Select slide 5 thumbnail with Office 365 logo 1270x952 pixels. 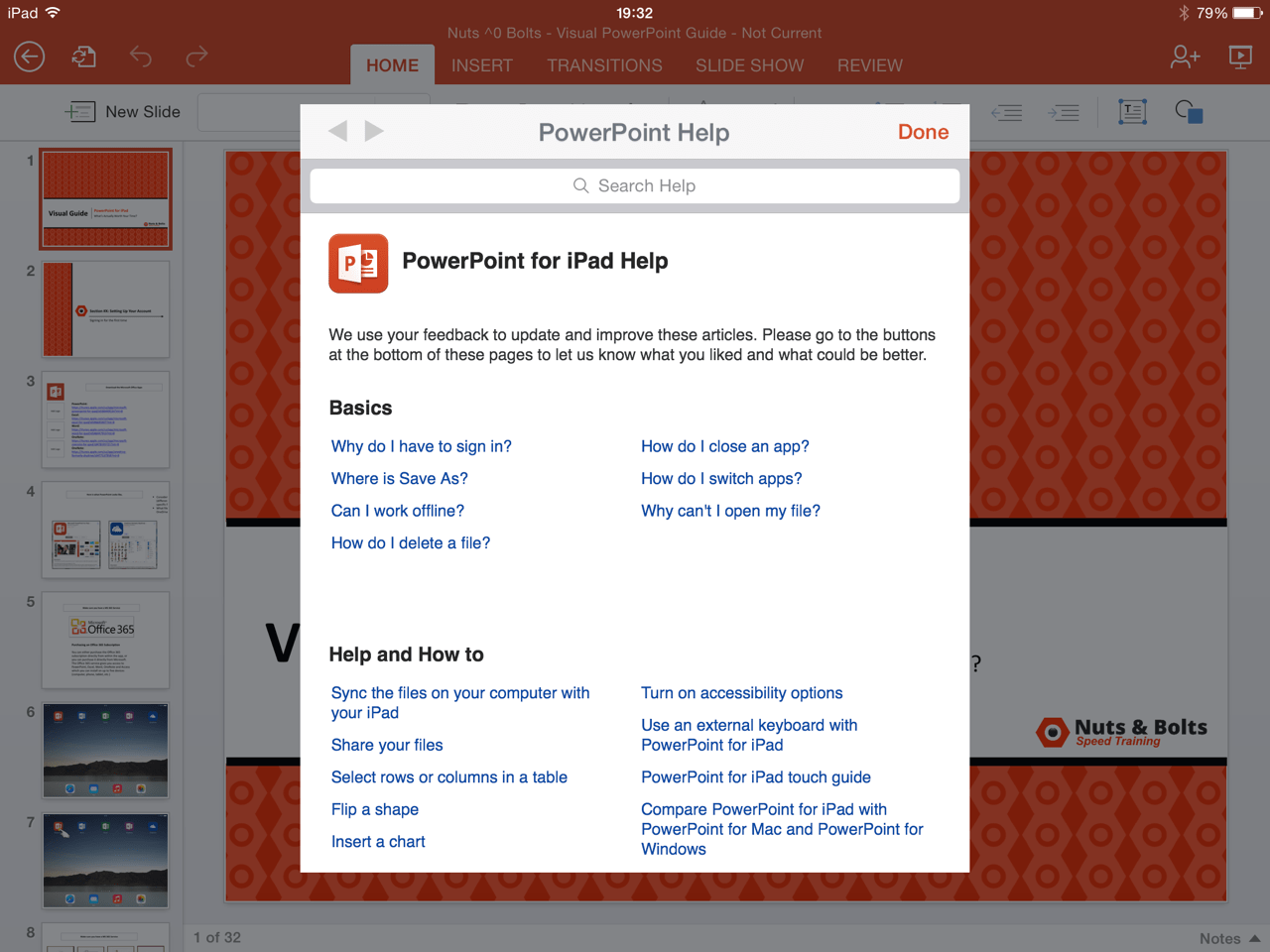[105, 640]
